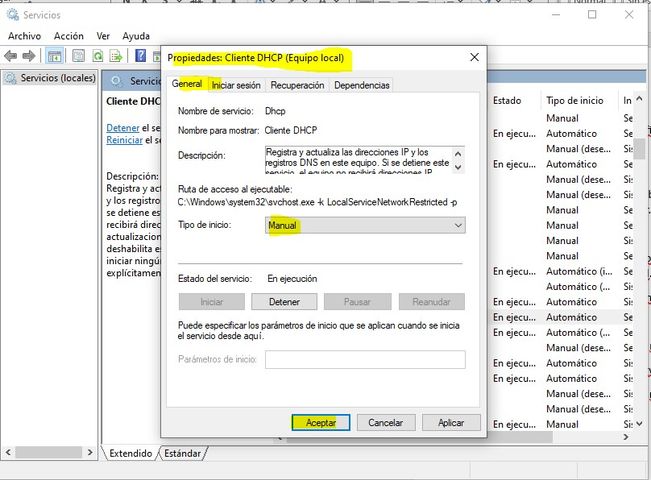This screenshot has width=651, height=480.
Task: Open the Archivo menu
Action: 24,36
